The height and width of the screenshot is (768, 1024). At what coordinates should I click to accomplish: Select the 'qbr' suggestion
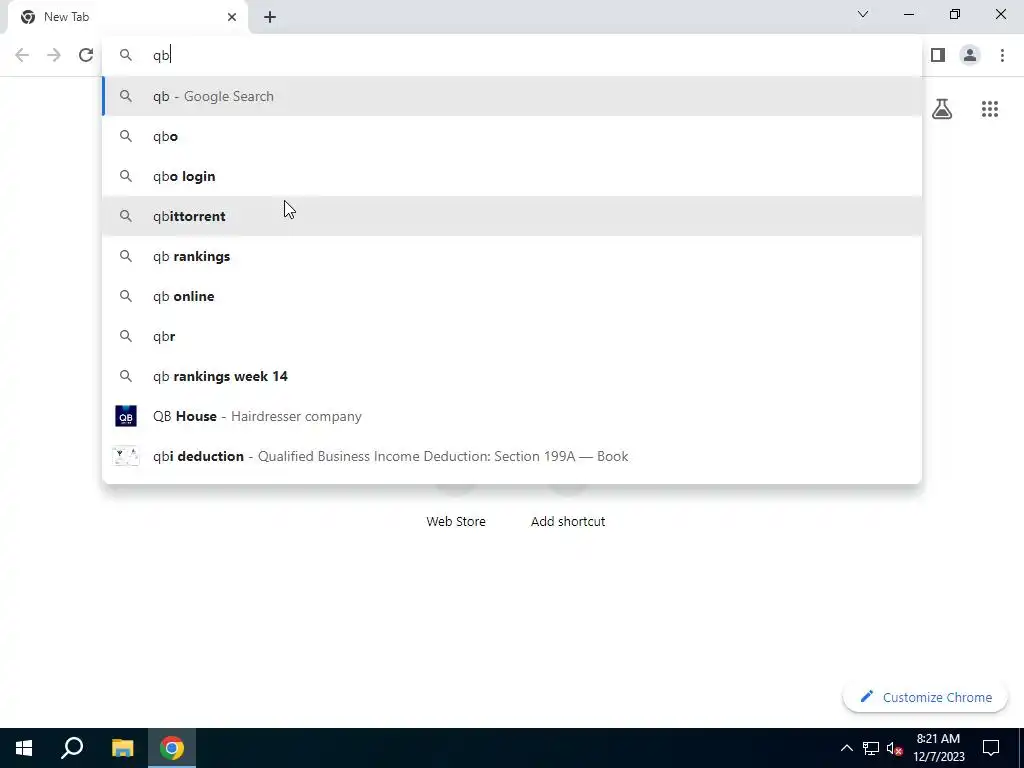click(511, 336)
